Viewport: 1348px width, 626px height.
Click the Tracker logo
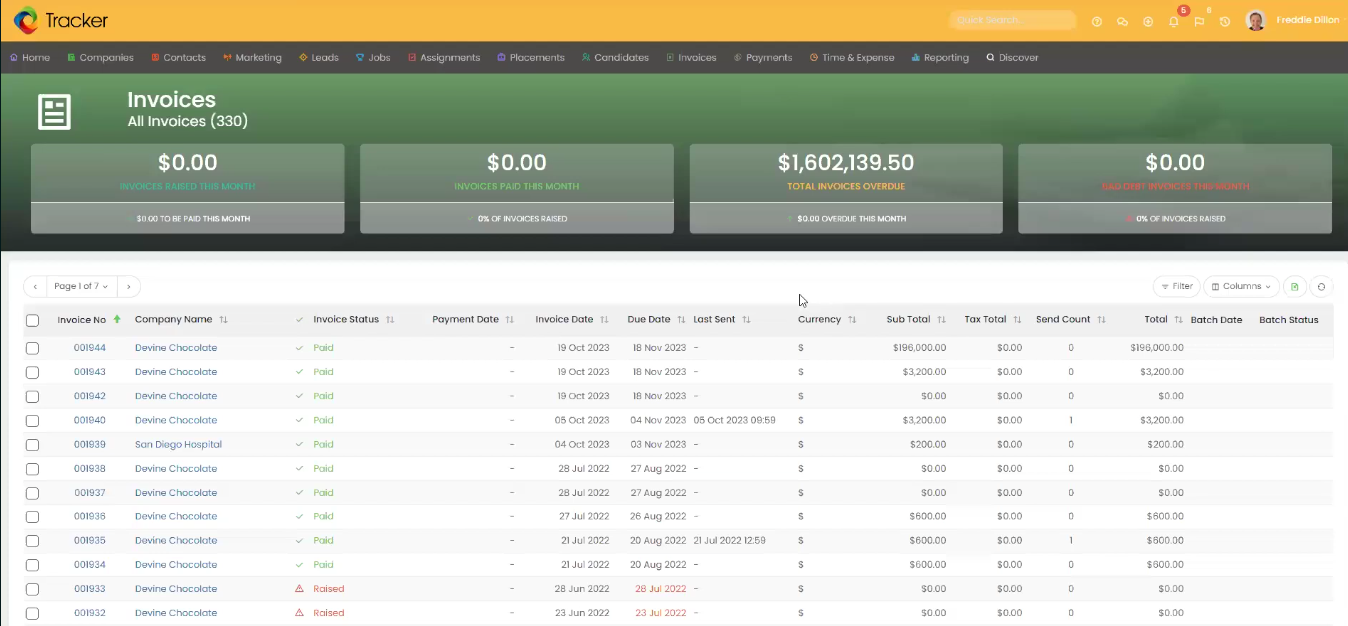[x=61, y=20]
